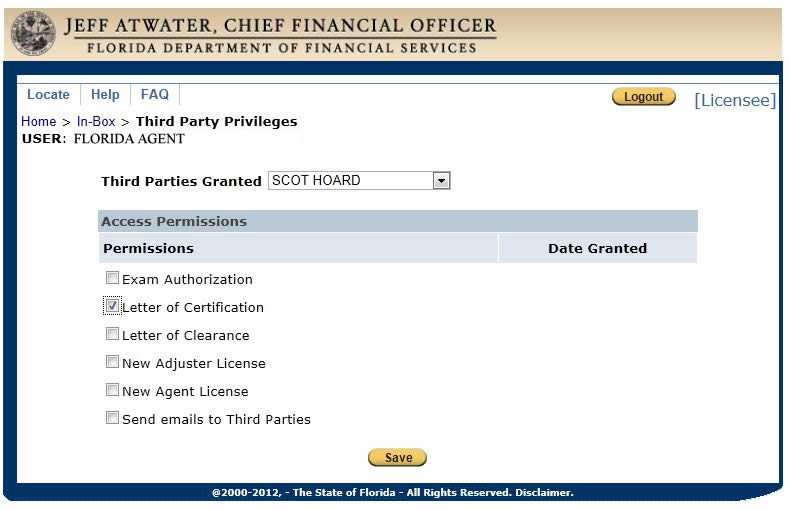Click the Florida state seal logo

pyautogui.click(x=33, y=33)
